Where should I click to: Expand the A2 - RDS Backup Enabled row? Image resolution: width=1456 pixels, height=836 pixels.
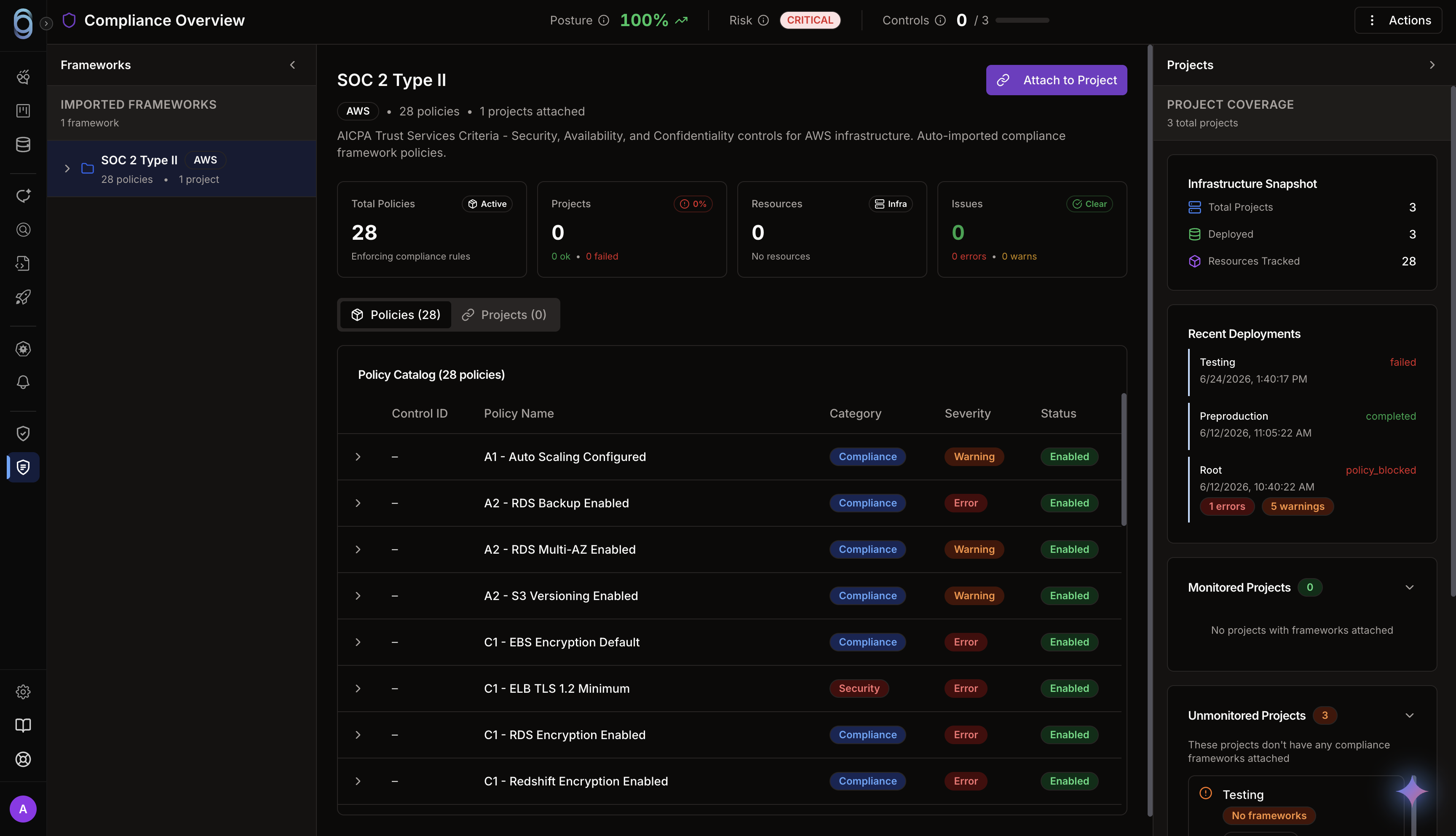click(358, 504)
